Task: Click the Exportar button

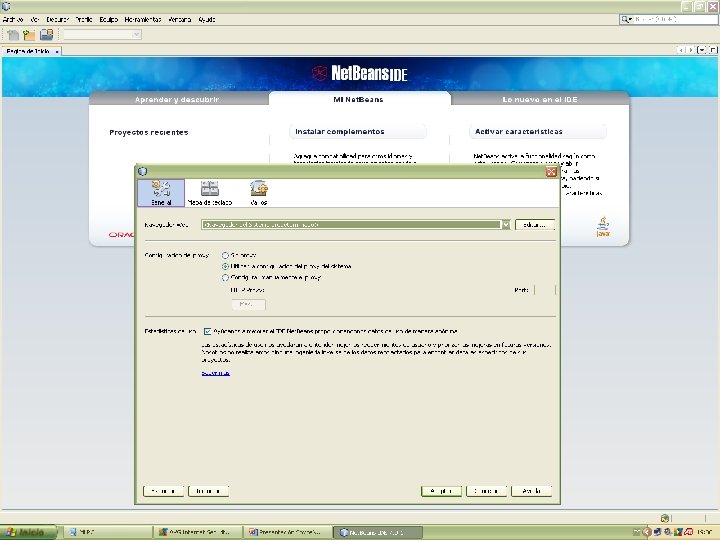Action: (163, 491)
